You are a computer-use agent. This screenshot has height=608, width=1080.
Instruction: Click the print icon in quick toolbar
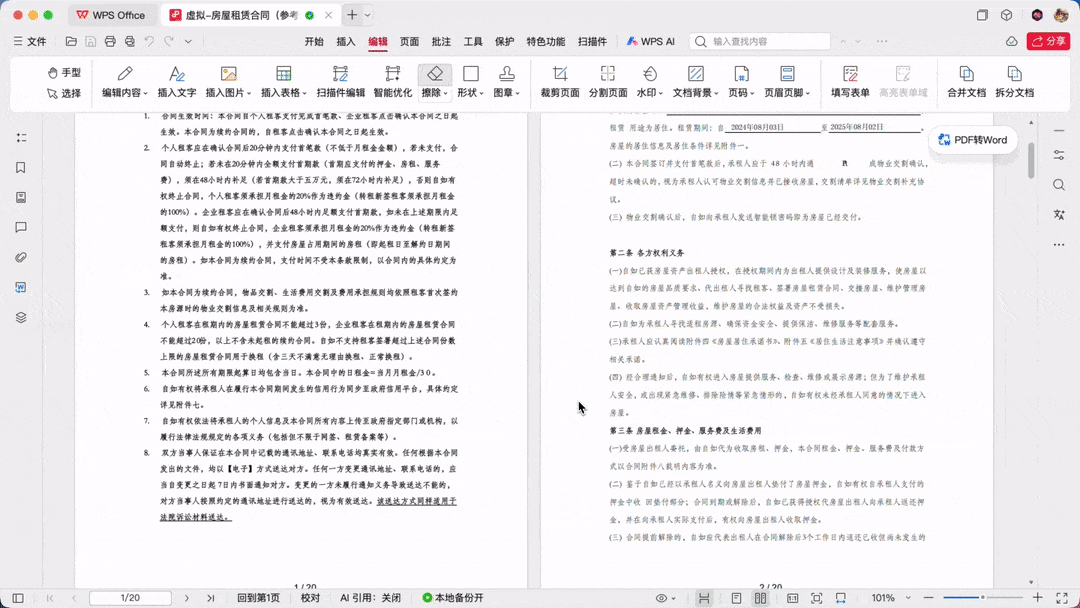pos(110,41)
